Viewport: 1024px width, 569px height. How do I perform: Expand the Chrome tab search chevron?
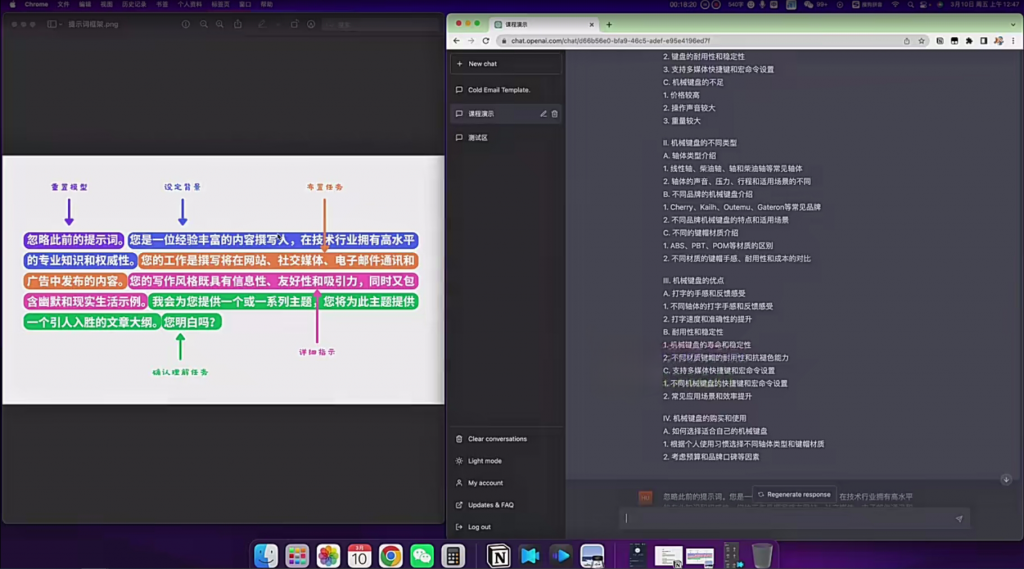click(x=1013, y=24)
